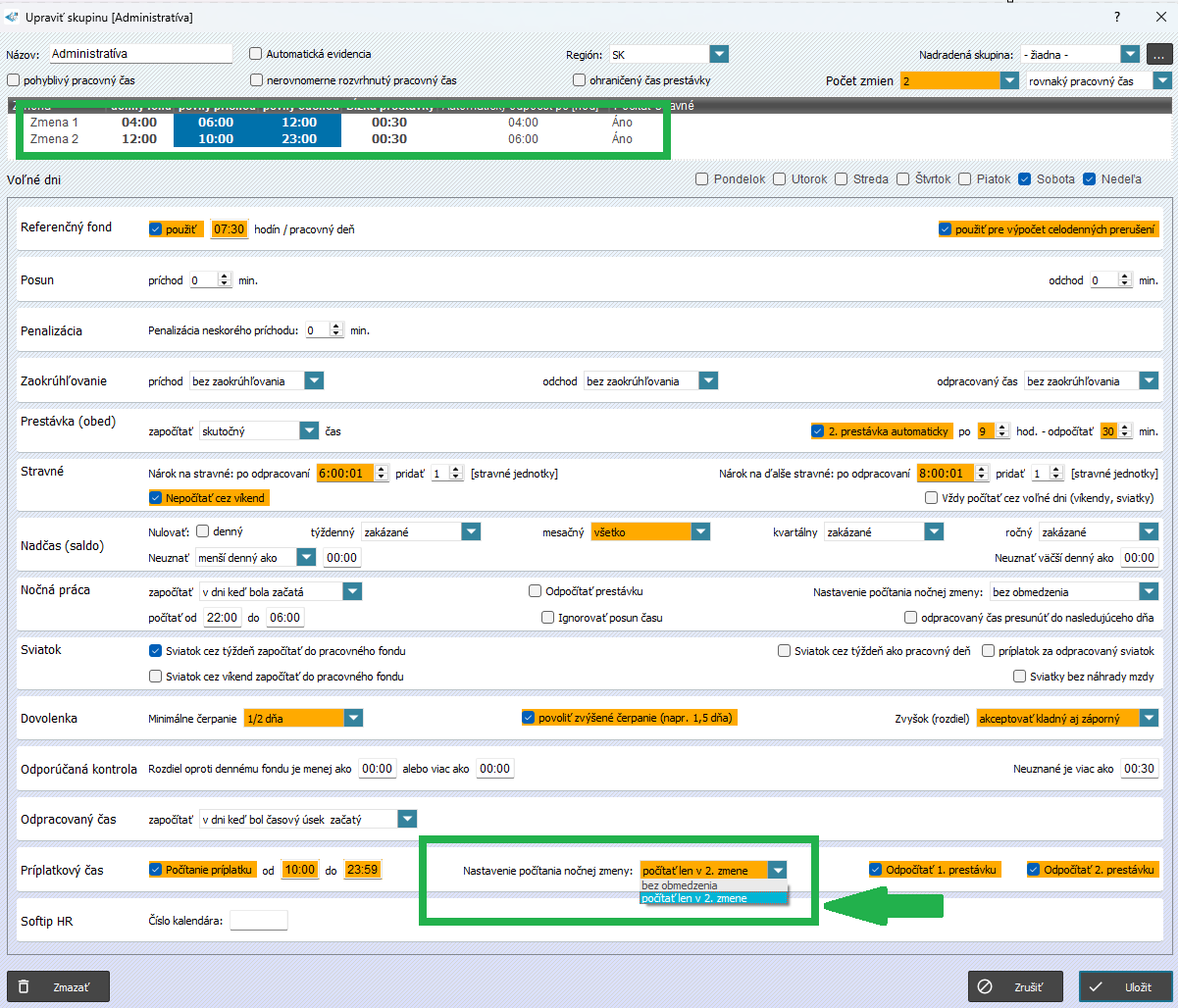Open the mesačný 'všetko' dropdown

click(x=699, y=531)
